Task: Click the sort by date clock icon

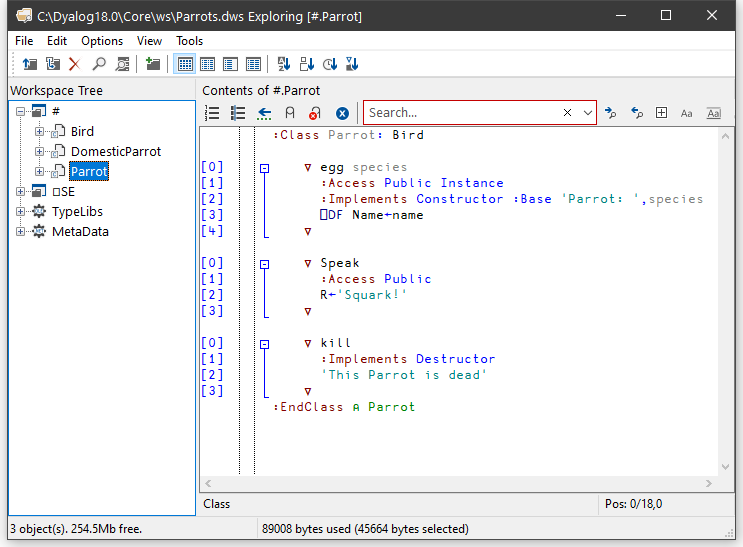Action: (x=330, y=64)
